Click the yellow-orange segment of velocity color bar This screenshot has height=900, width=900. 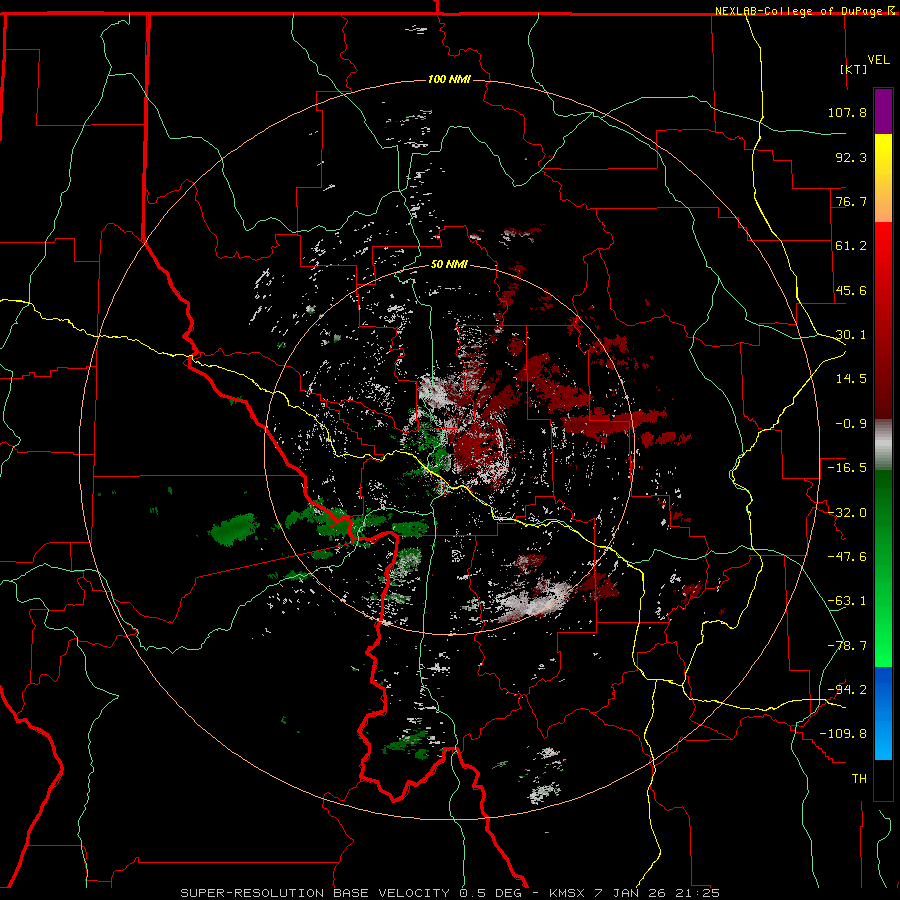click(x=883, y=178)
